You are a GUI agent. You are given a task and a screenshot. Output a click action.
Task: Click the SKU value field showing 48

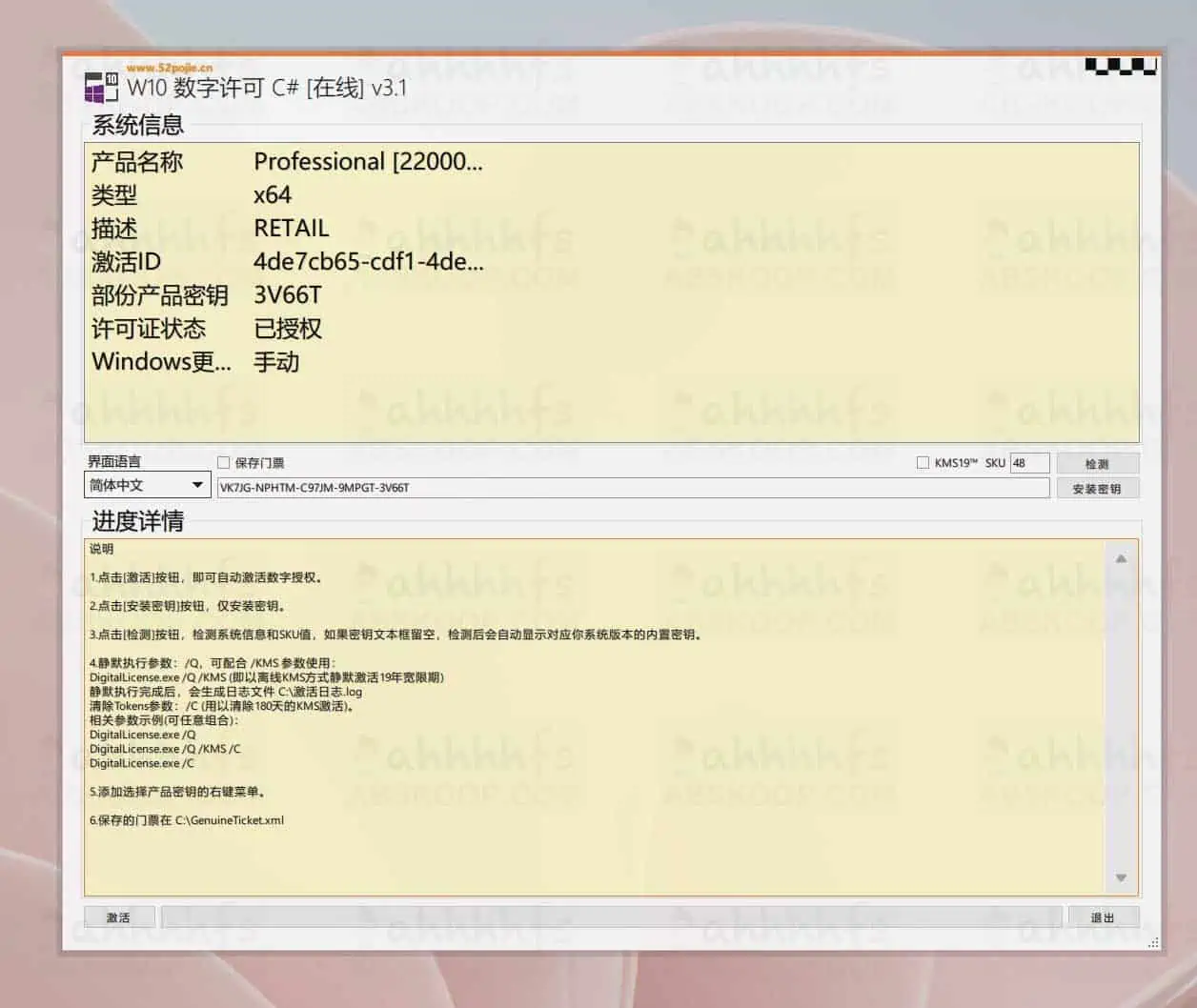click(x=1032, y=462)
